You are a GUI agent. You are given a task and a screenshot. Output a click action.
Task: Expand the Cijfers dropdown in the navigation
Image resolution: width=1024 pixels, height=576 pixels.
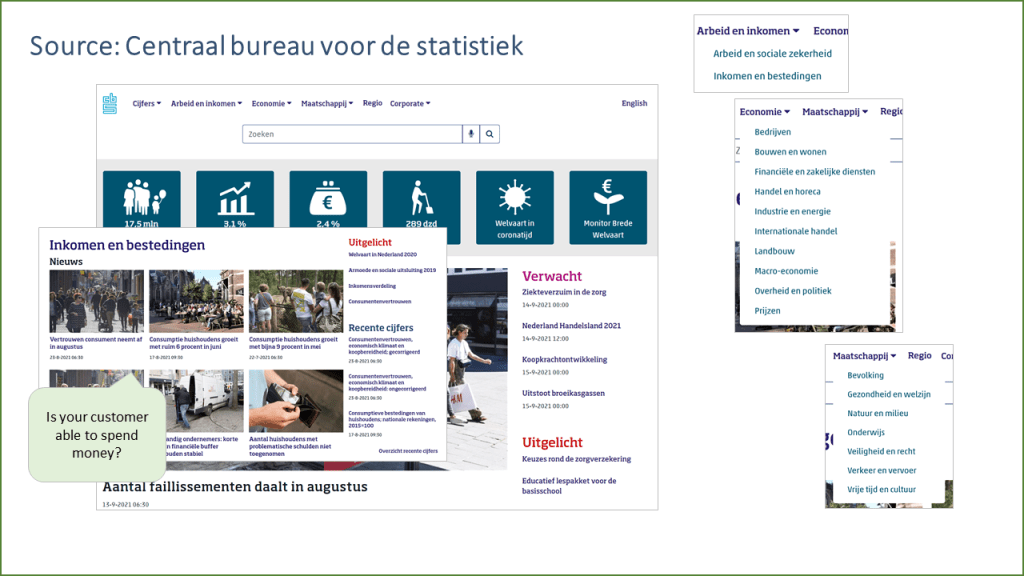[146, 103]
